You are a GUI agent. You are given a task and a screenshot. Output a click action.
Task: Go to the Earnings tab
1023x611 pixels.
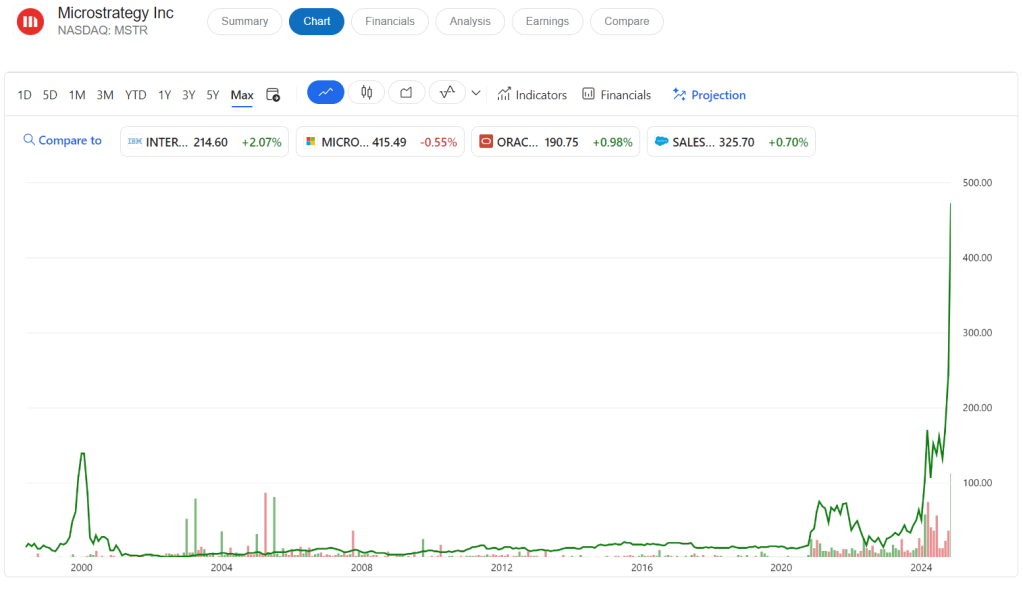click(547, 21)
